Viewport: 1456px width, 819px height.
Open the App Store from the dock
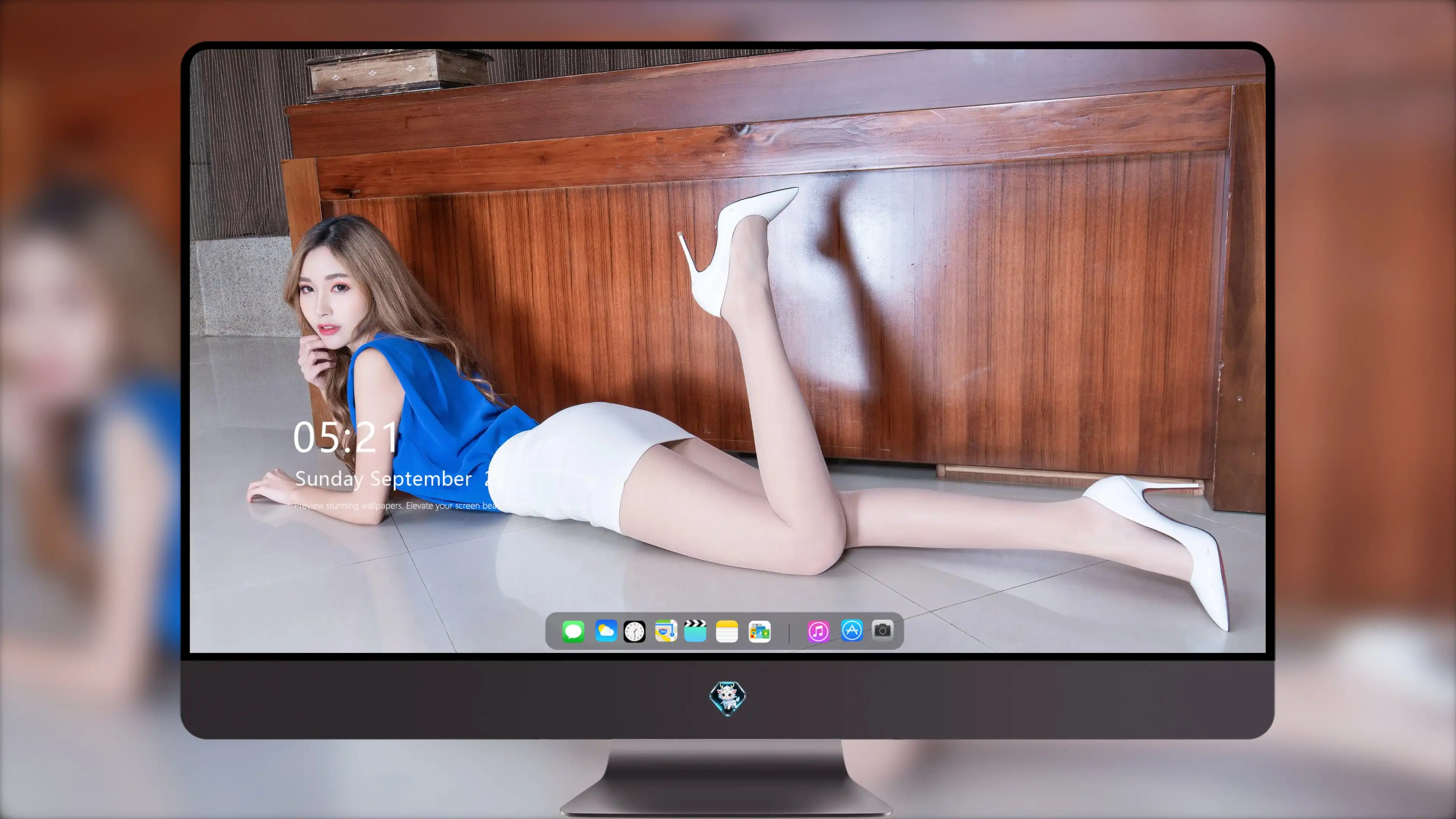tap(852, 630)
